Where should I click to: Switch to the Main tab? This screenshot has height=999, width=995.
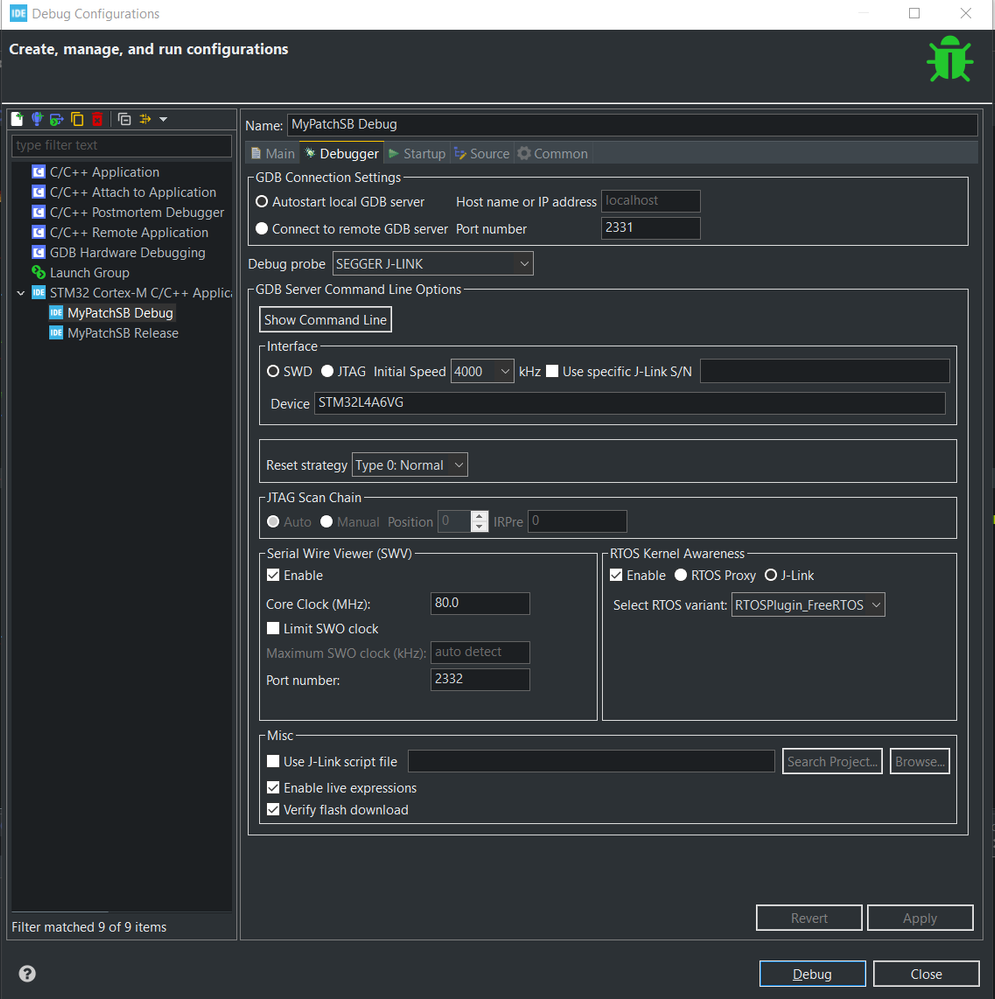(x=273, y=154)
